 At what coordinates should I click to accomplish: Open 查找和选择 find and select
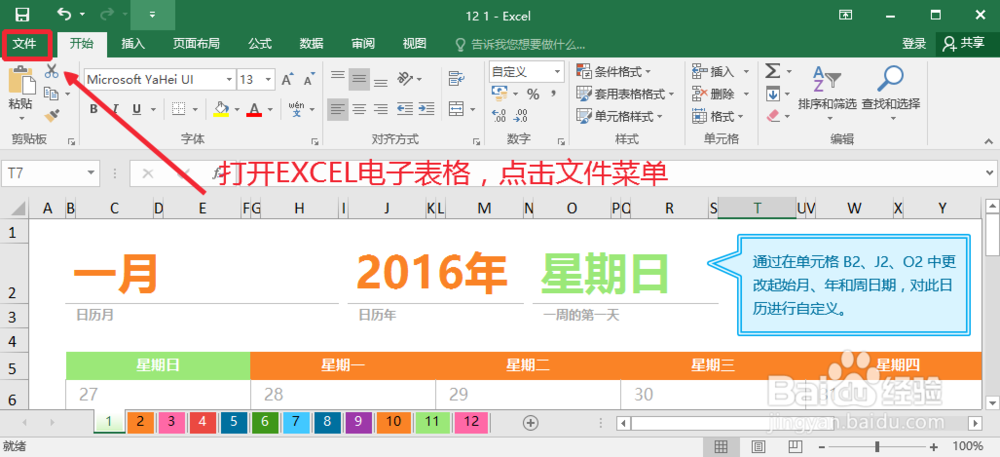(891, 92)
